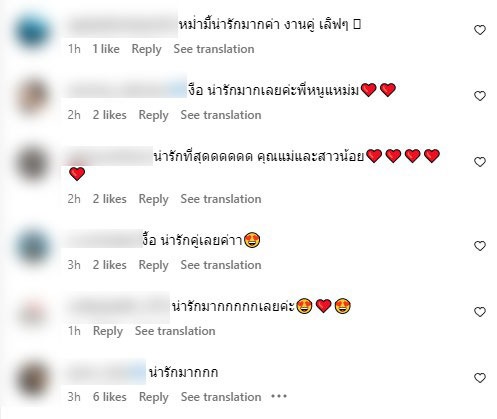Like the 'น่ารักมากกกกกเลยค่ะ' comment heart
497x419 pixels.
[480, 312]
